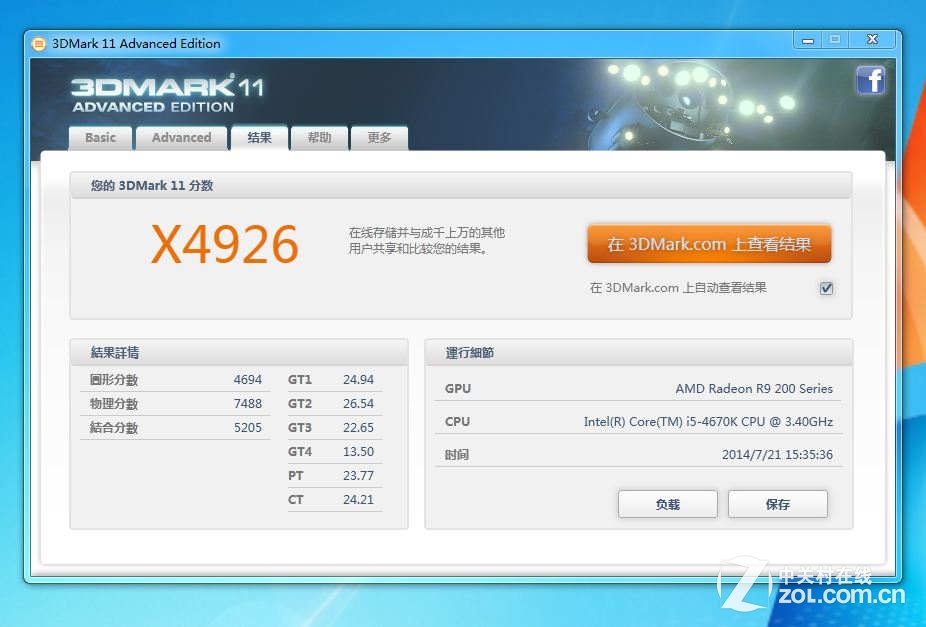Click the CT 24.21 row
Screen dimensions: 926x627
click(334, 499)
